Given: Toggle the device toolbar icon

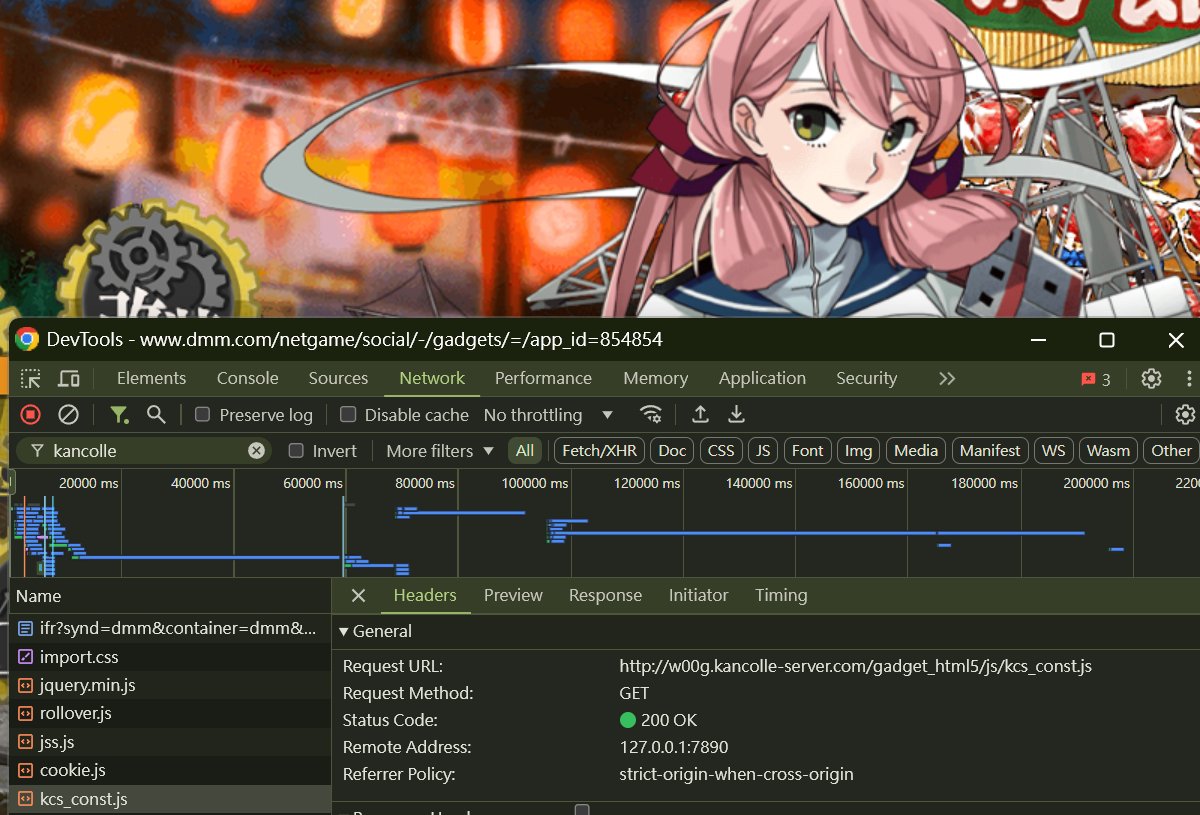Looking at the screenshot, I should (69, 379).
